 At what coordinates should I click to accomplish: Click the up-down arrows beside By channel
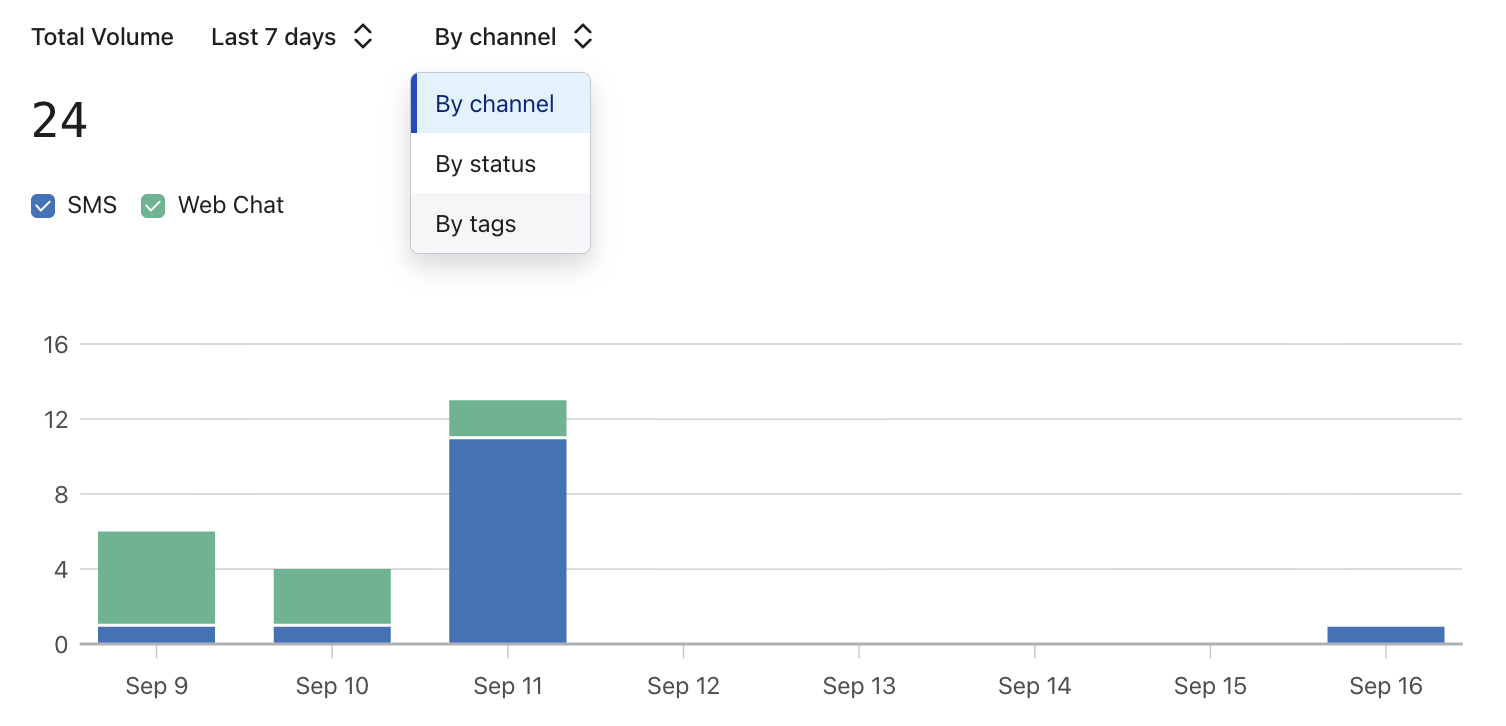583,37
